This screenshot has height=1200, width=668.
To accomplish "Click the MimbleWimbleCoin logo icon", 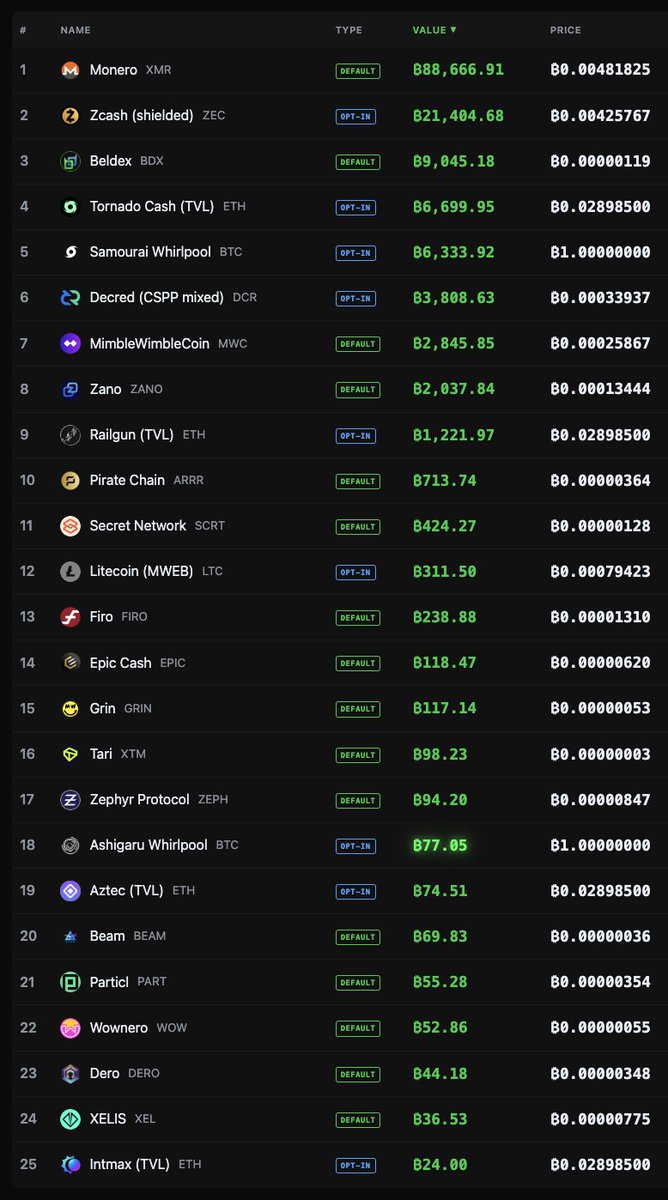I will pos(70,344).
